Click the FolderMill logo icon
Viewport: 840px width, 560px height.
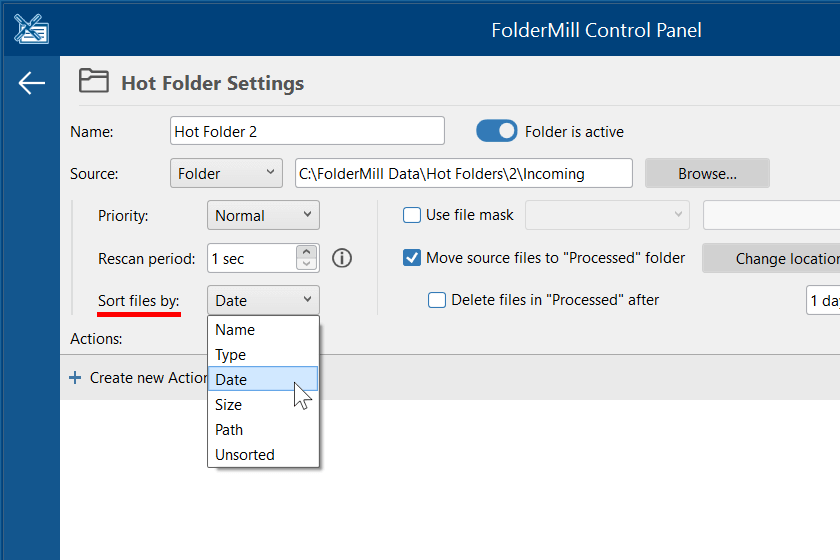(x=32, y=29)
